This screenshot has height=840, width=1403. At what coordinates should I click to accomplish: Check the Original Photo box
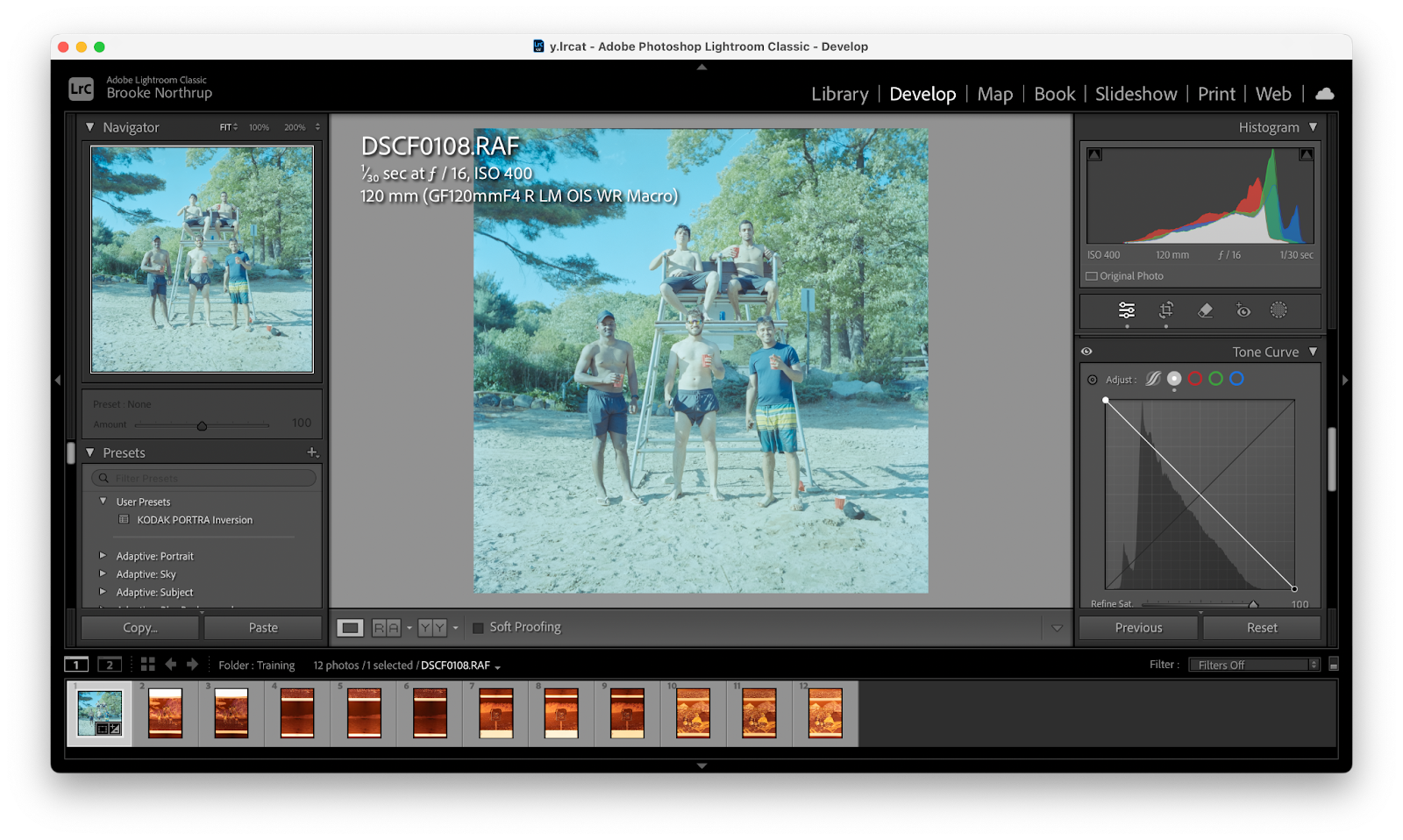click(x=1092, y=276)
